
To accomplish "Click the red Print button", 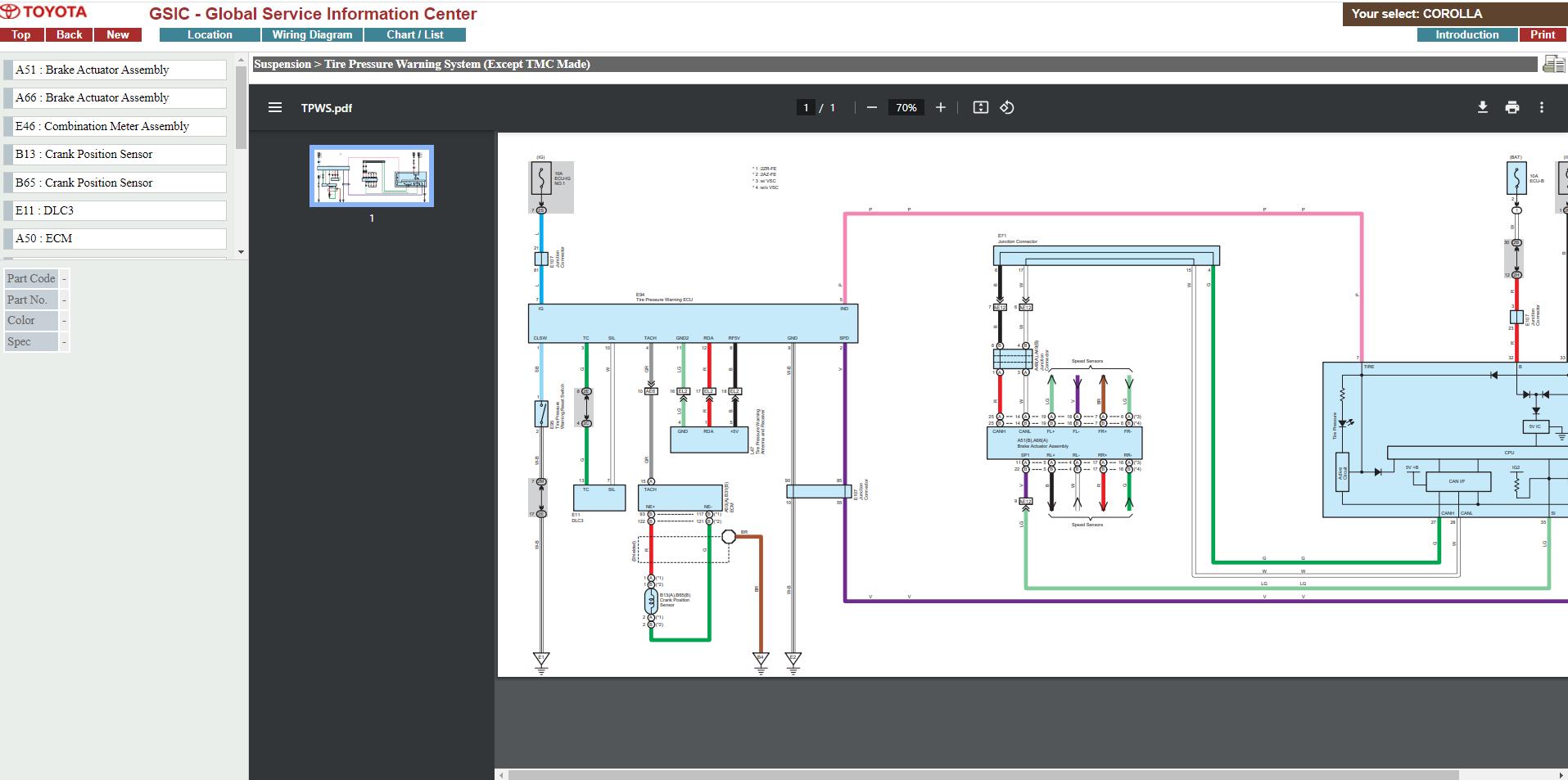I will (x=1543, y=34).
